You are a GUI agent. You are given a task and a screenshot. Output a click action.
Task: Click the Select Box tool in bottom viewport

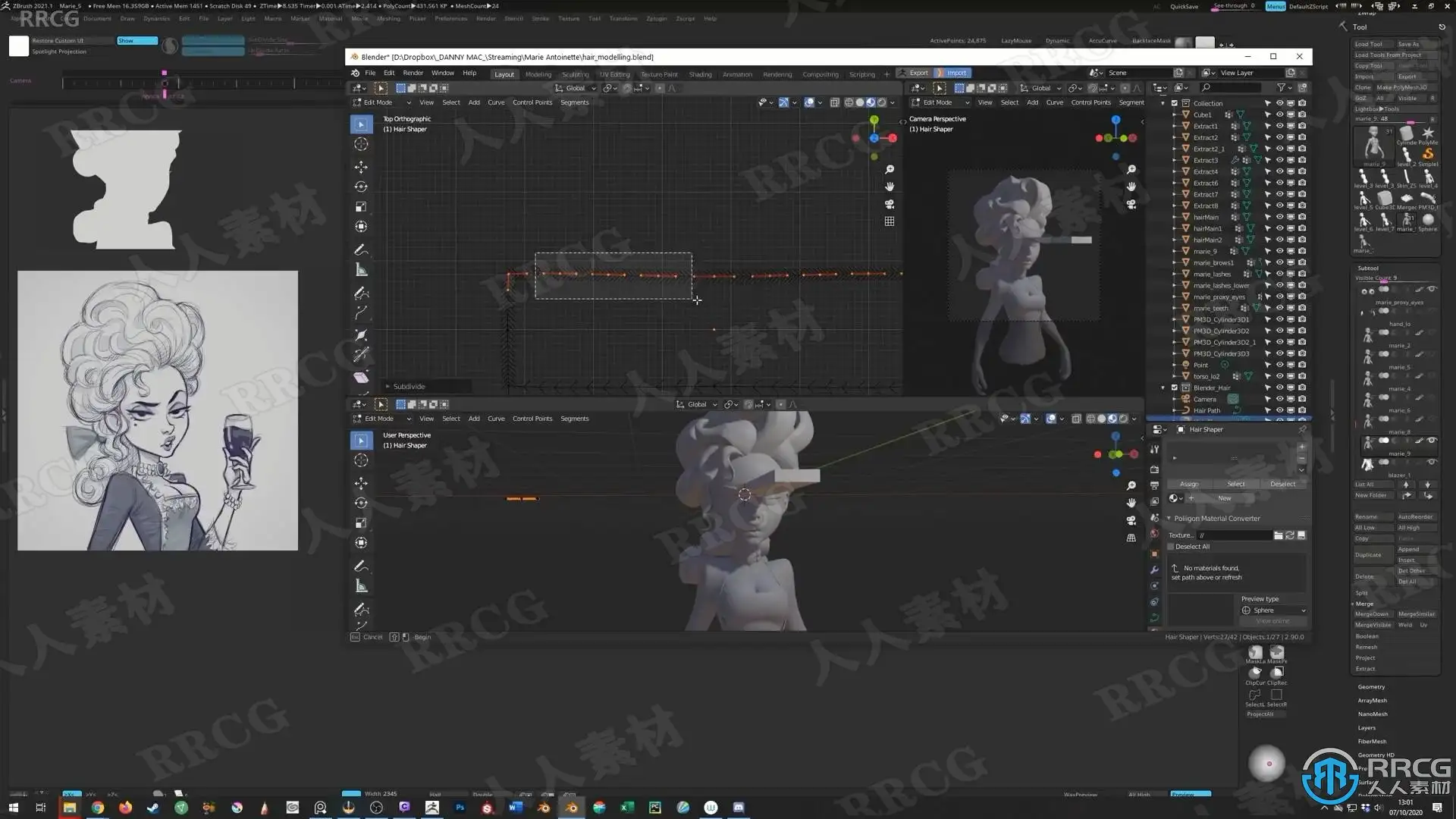(361, 441)
